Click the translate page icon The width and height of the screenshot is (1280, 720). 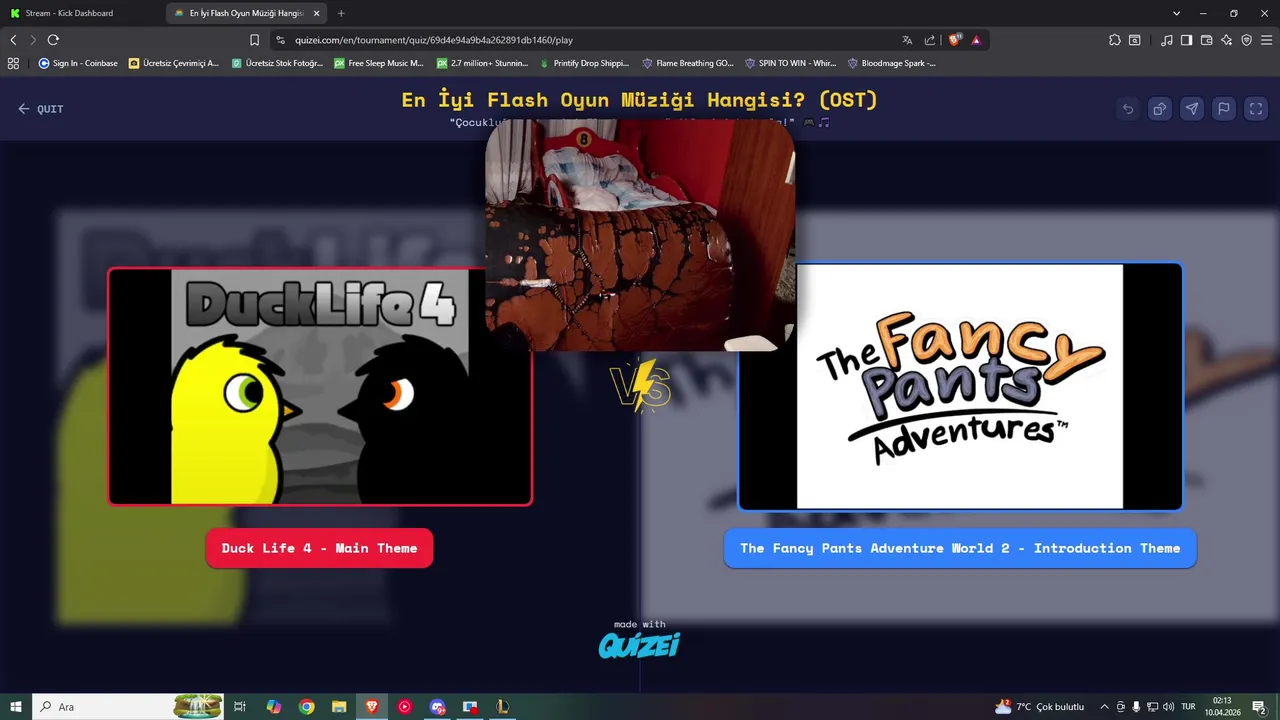pos(907,40)
